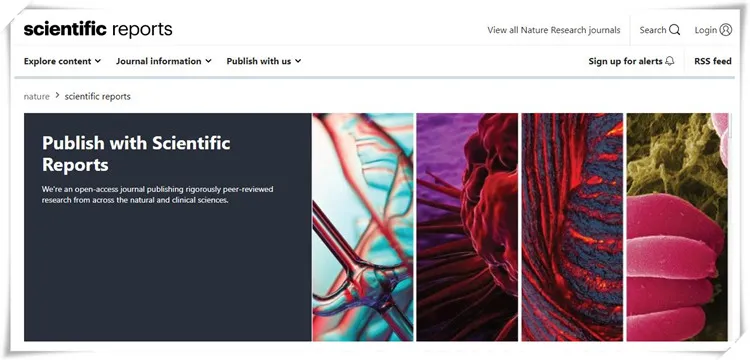The image size is (750, 360).
Task: Click the RSS feed link
Action: 713,61
